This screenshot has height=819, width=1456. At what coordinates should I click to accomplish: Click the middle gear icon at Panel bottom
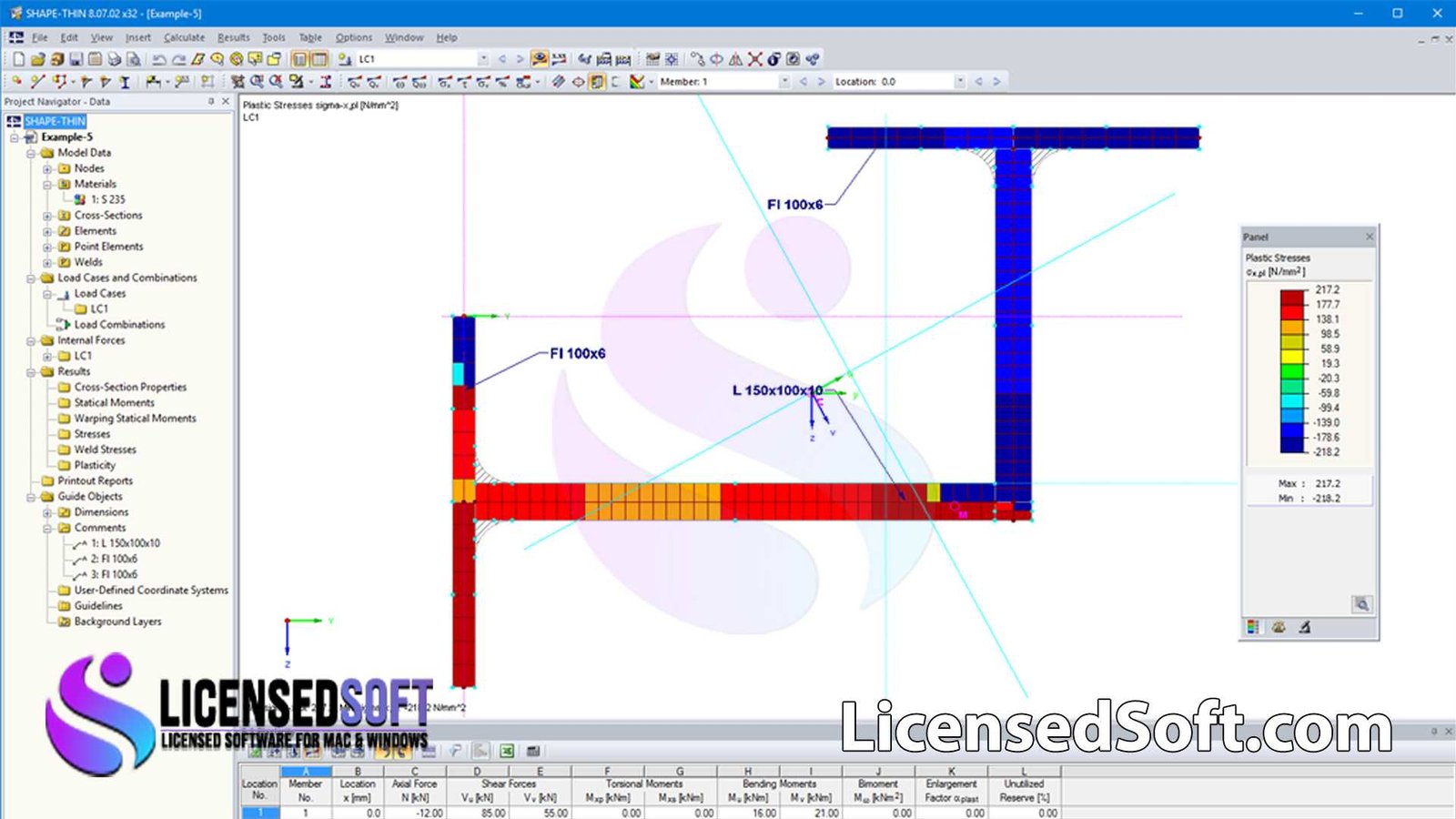click(1279, 627)
